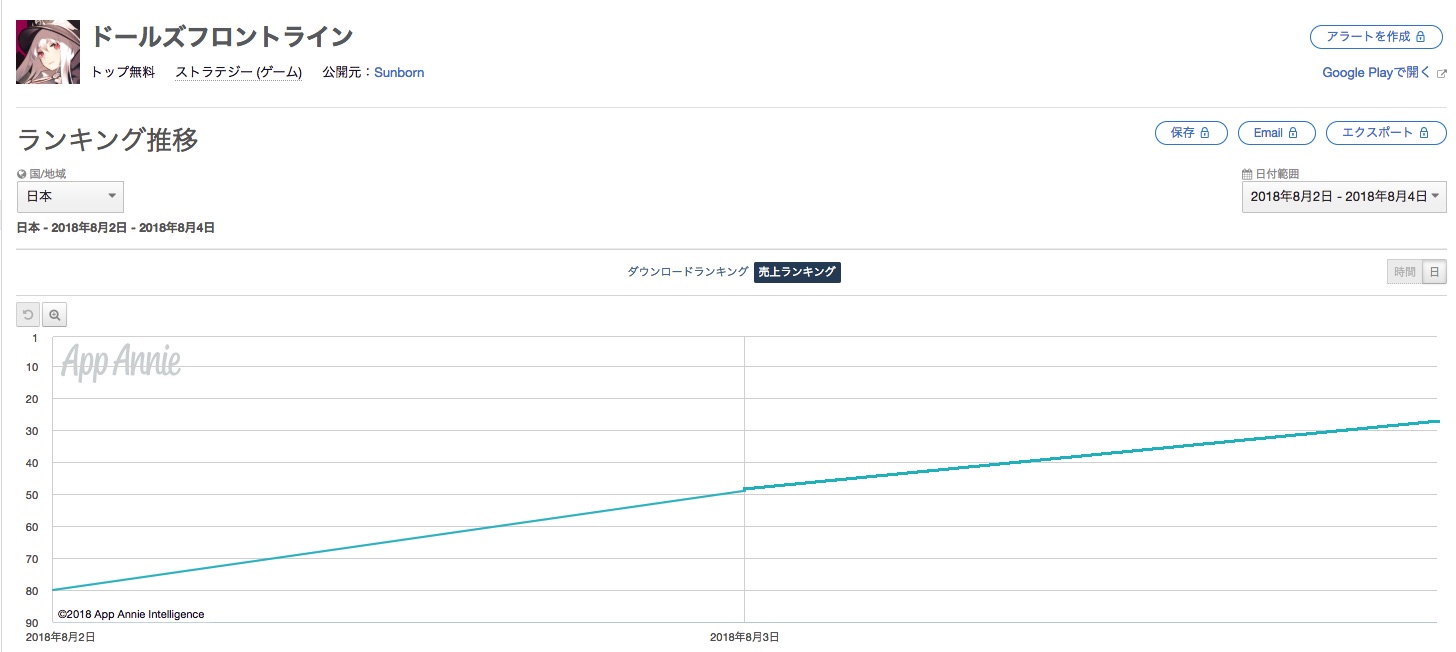The image size is (1456, 652).
Task: Click the lock icon in アラートを作成 button
Action: (x=1421, y=37)
